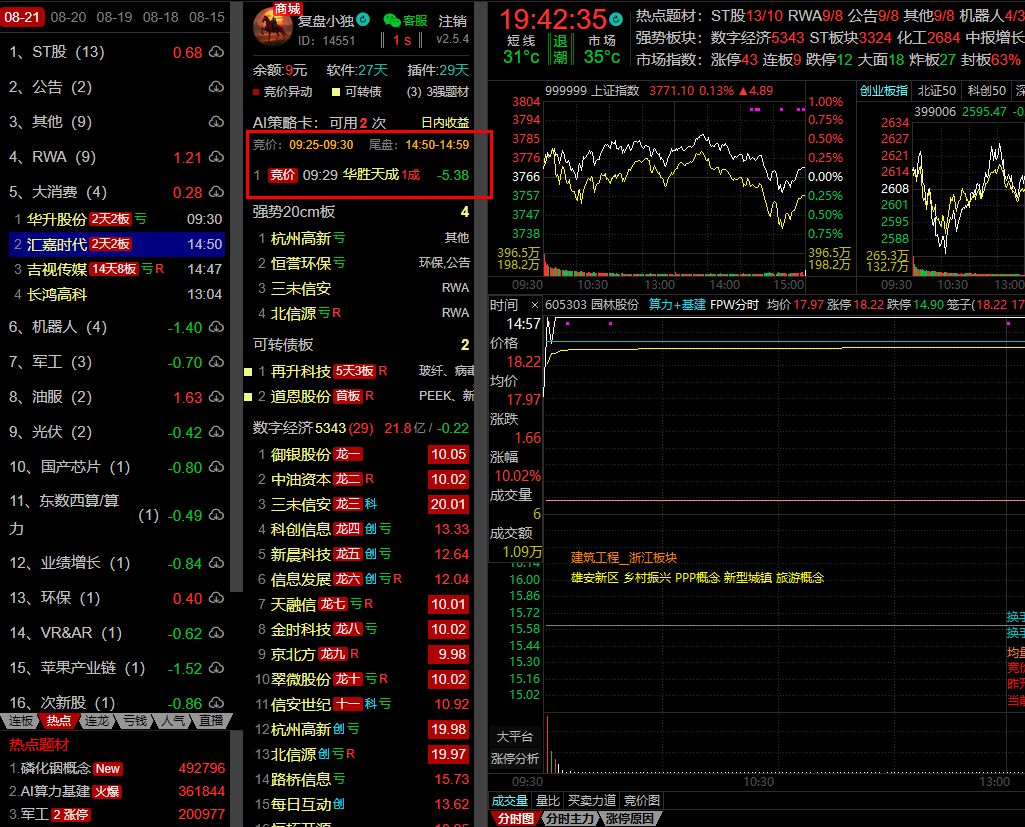
Task: Select the 成交量 indicator tab
Action: (509, 801)
